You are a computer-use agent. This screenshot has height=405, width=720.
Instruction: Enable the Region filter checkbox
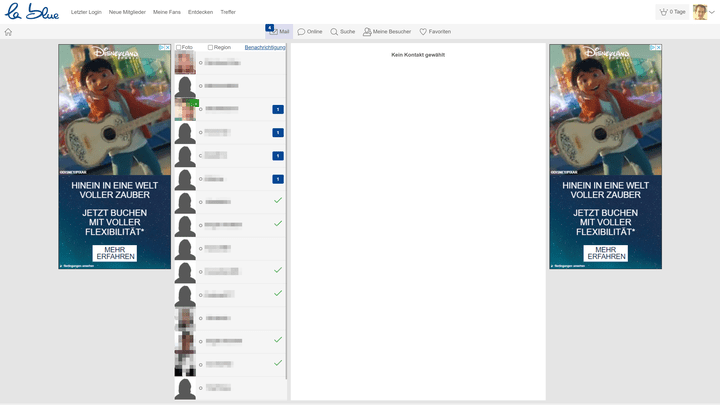click(x=210, y=47)
